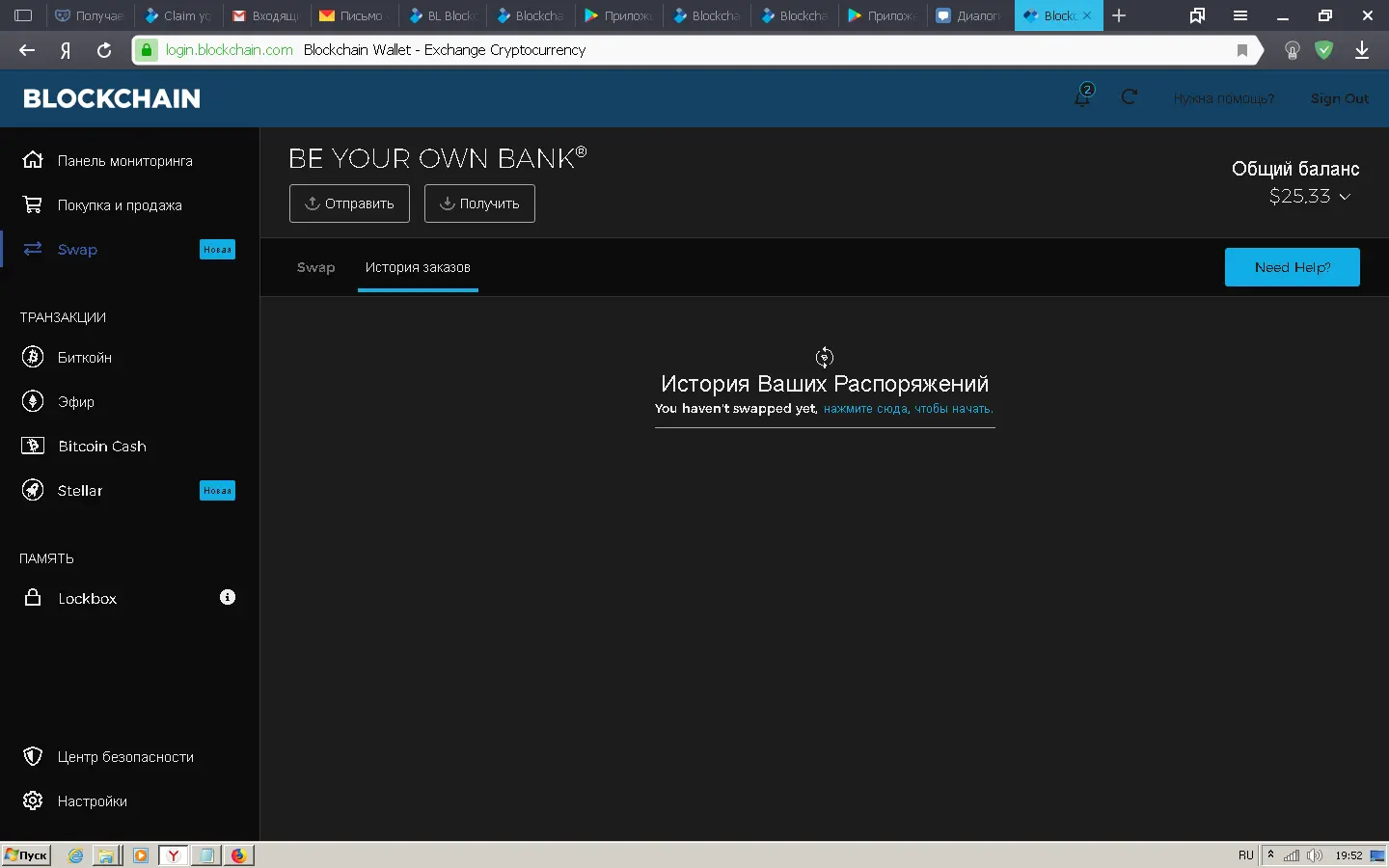Switch to the 'Диалоги' browser tab
This screenshot has height=868, width=1389.
click(x=969, y=15)
